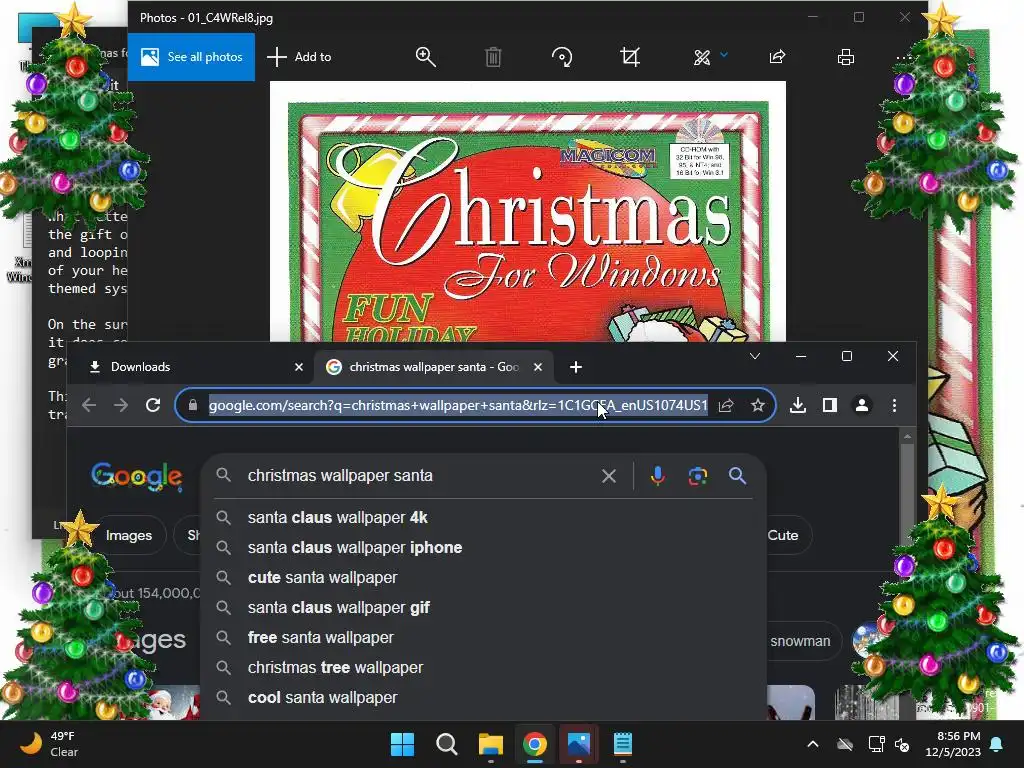
Task: Reload the Google search page
Action: tap(153, 406)
